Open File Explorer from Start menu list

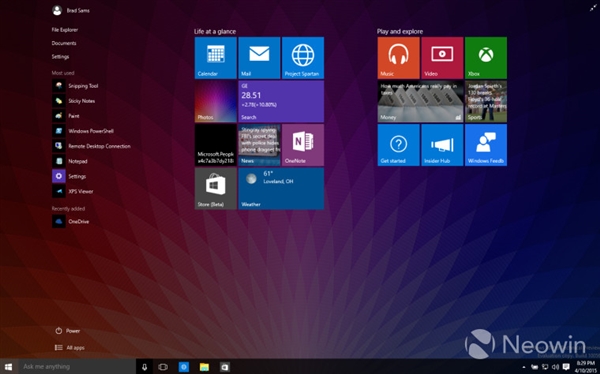(x=65, y=30)
